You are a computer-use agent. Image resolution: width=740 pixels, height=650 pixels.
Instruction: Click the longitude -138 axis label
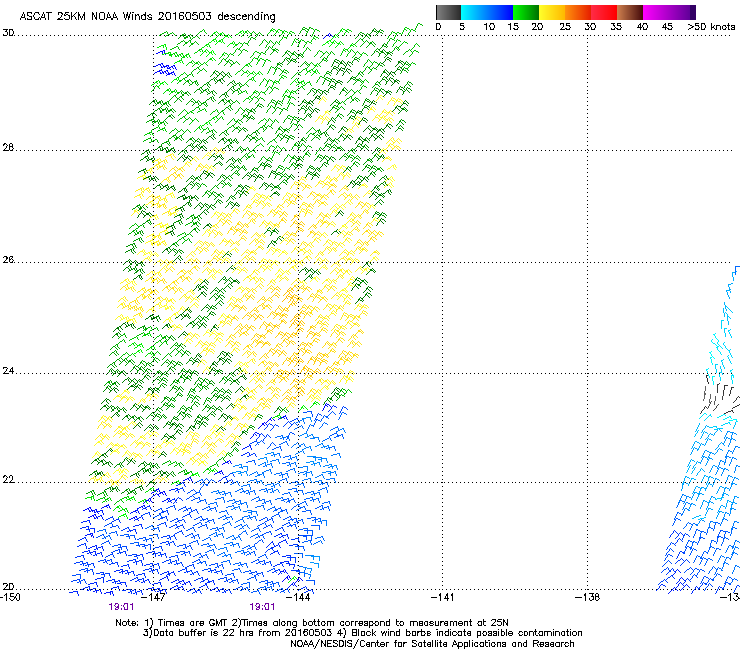[x=587, y=597]
